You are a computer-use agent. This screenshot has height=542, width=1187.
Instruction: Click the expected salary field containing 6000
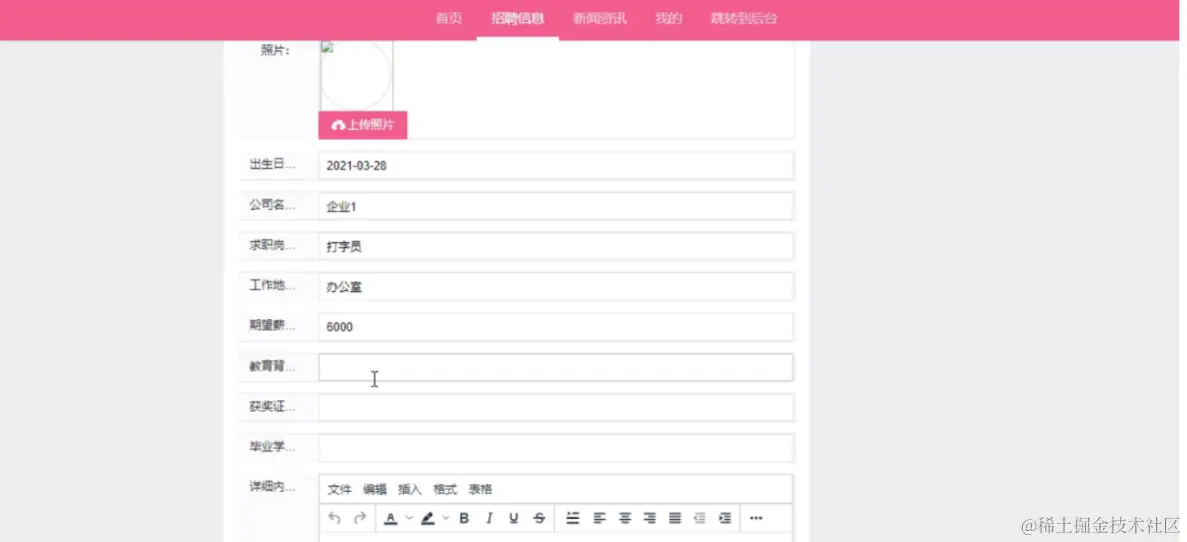[556, 327]
